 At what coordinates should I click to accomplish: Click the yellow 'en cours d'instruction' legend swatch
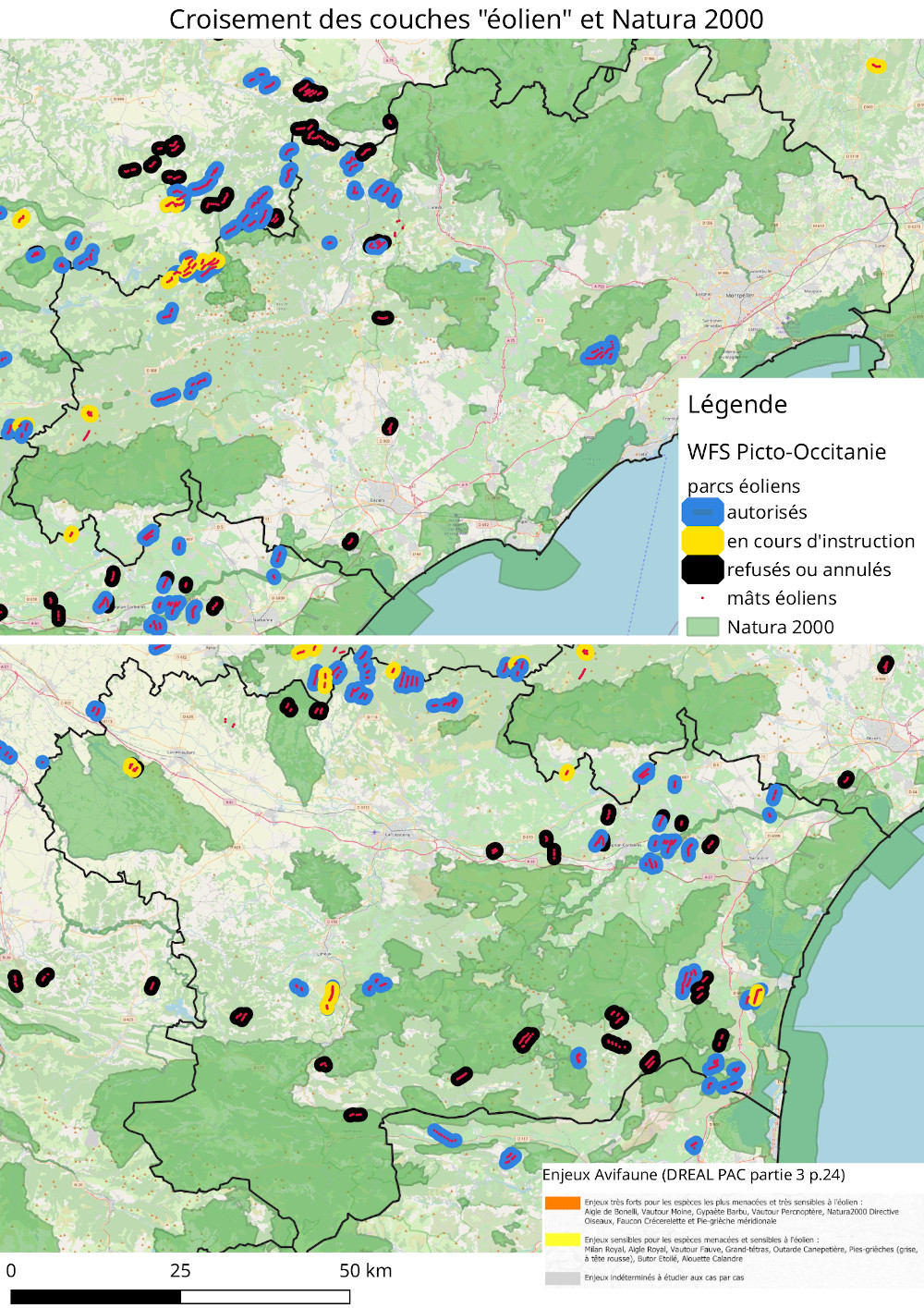[702, 541]
